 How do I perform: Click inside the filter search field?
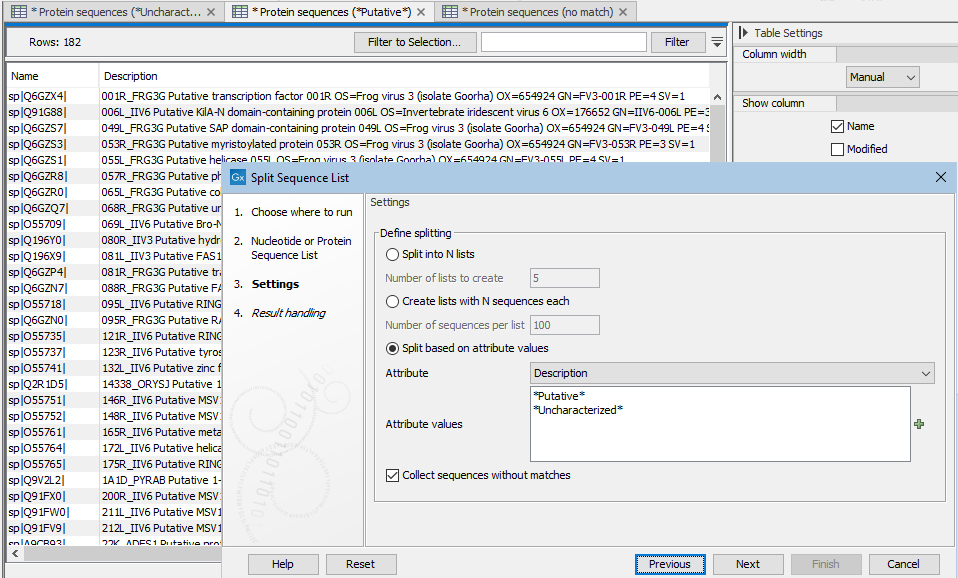tap(563, 42)
